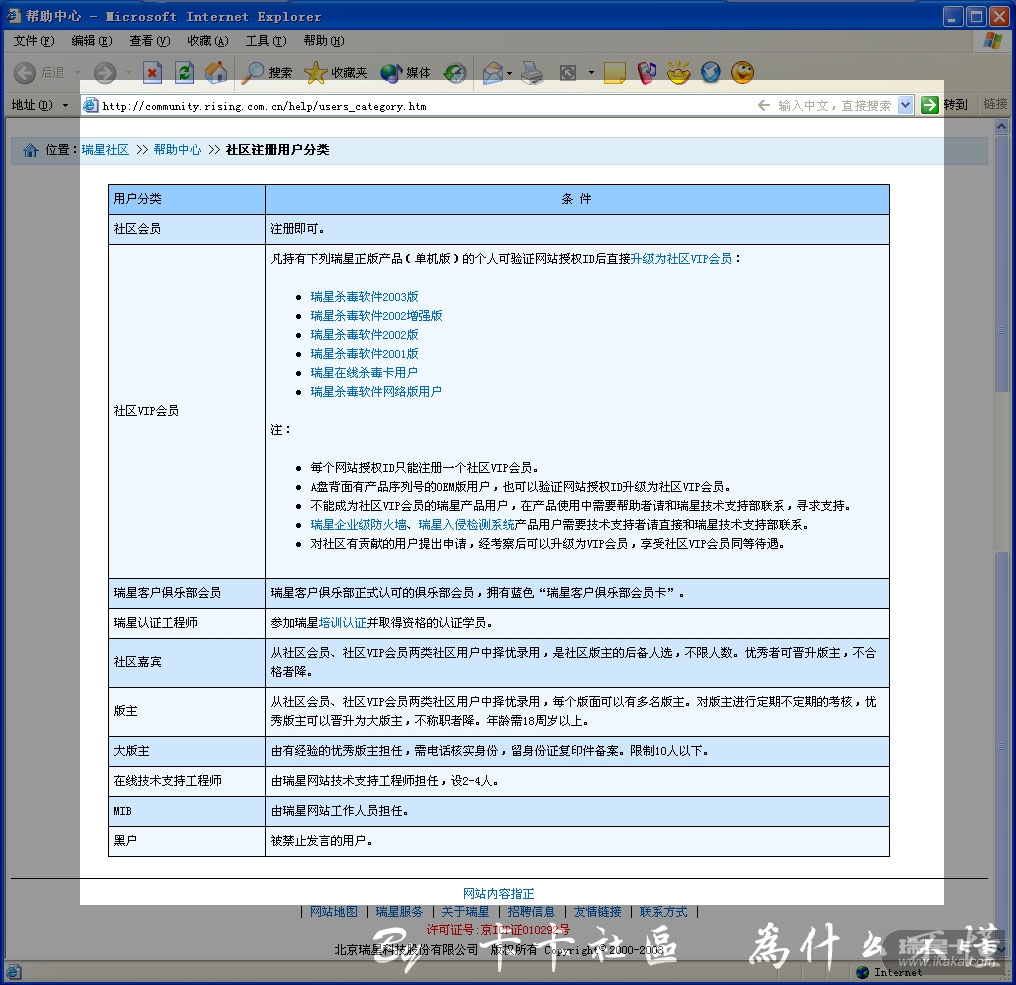
Task: Open the 工具(T) menu
Action: [x=265, y=41]
